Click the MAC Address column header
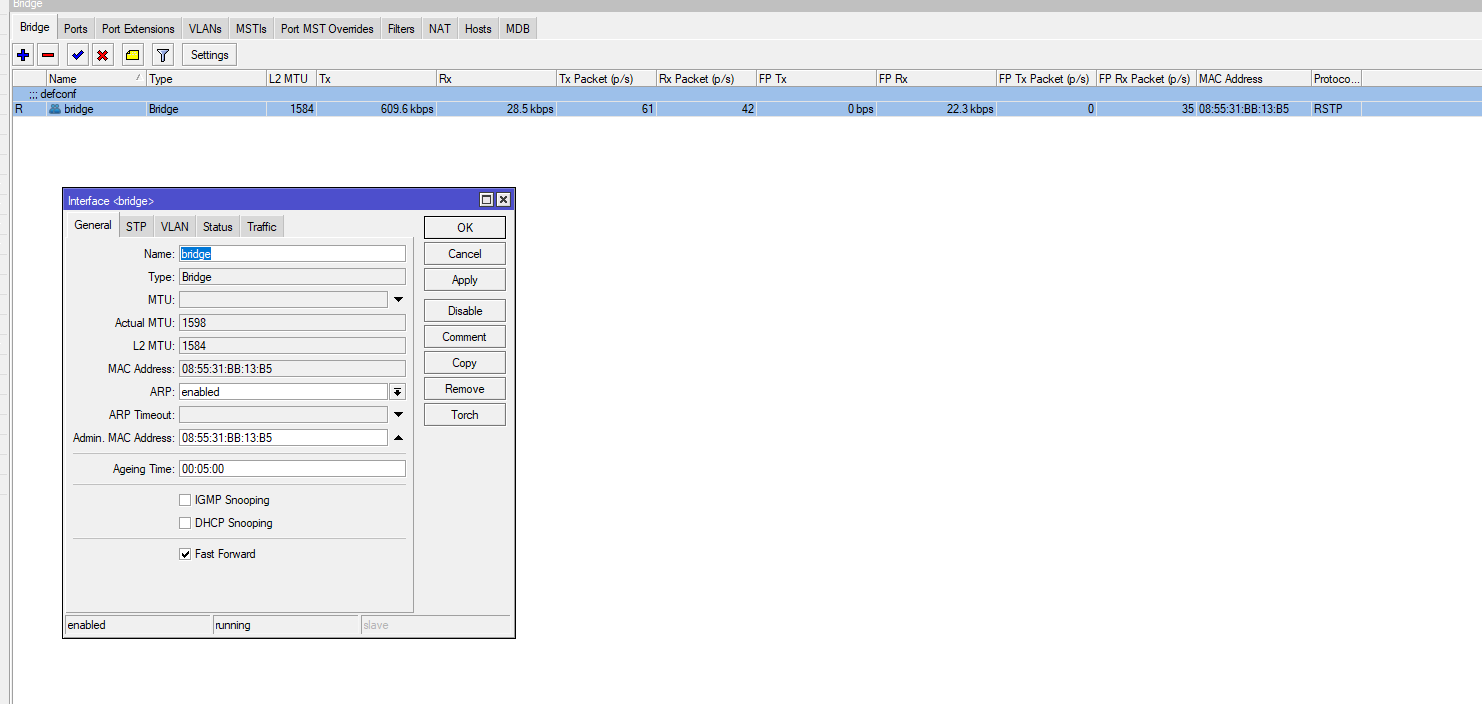The width and height of the screenshot is (1482, 704). [1254, 79]
